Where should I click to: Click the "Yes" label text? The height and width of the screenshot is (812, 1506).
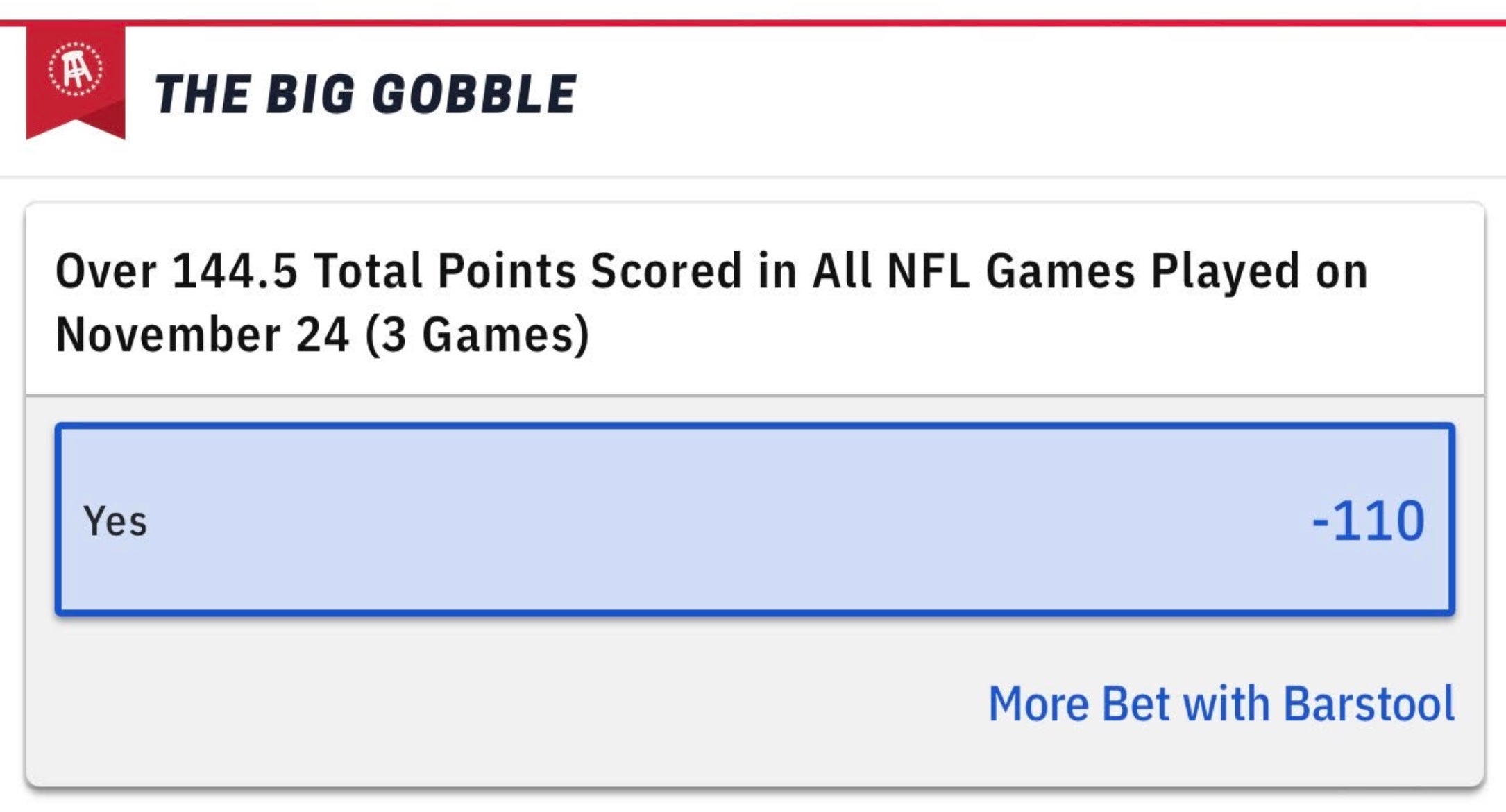[x=115, y=521]
